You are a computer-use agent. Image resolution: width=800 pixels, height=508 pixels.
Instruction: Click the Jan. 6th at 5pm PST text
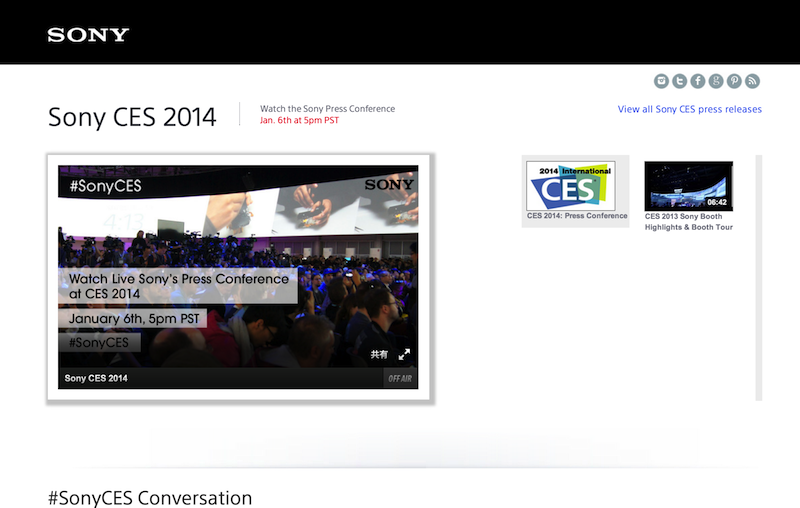tap(299, 120)
